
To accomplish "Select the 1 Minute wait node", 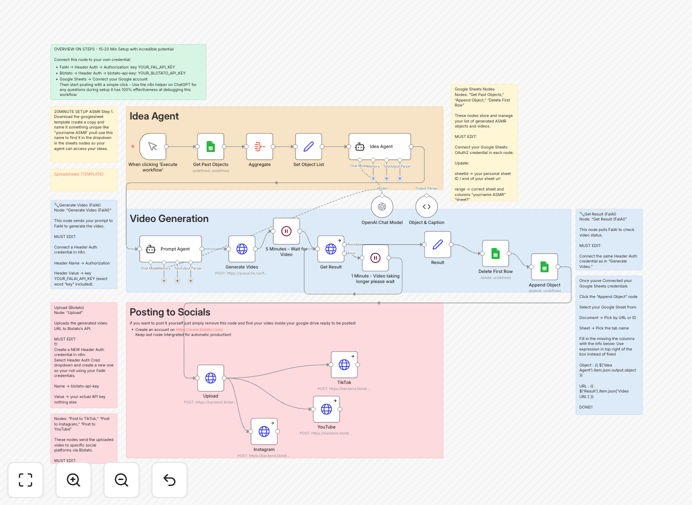I will [375, 258].
